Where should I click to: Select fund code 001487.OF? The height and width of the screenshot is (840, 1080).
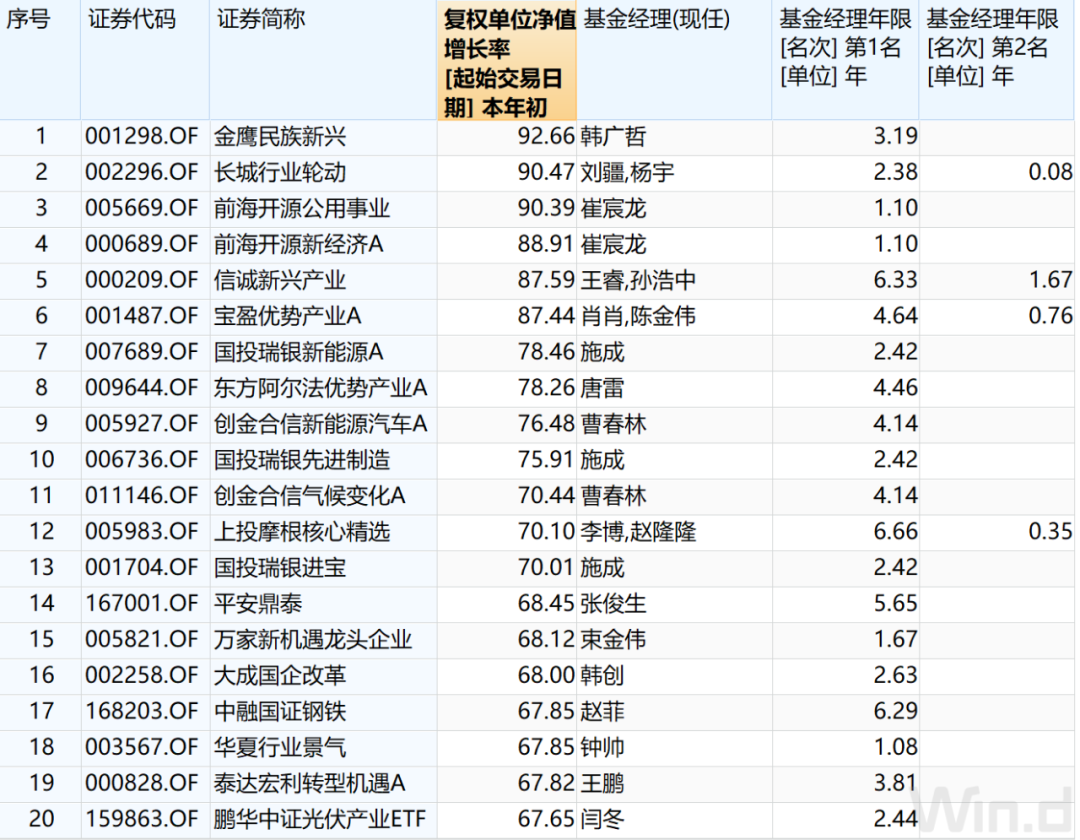(142, 316)
